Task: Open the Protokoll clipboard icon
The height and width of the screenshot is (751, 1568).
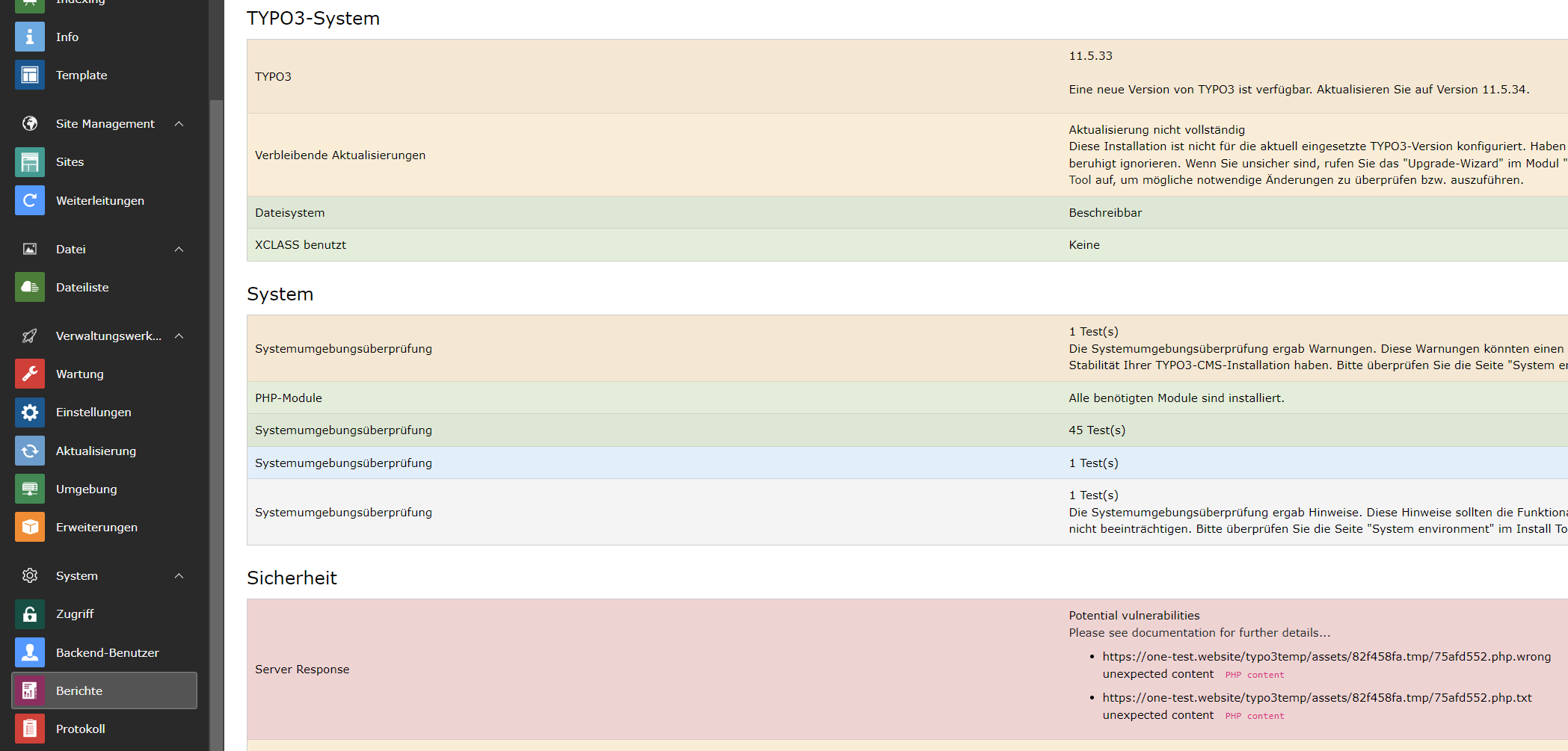Action: click(x=30, y=729)
